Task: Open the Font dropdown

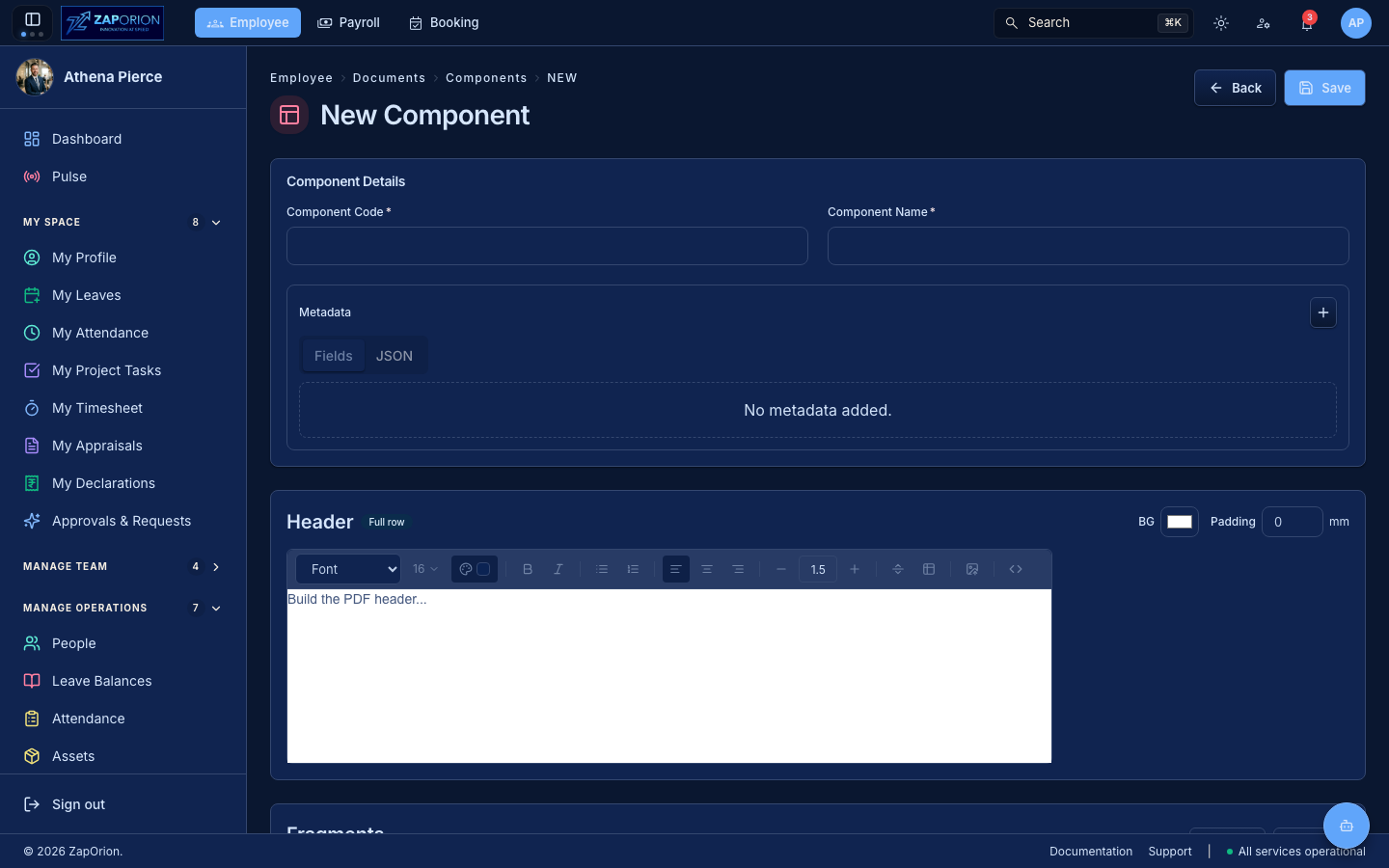Action: coord(348,569)
